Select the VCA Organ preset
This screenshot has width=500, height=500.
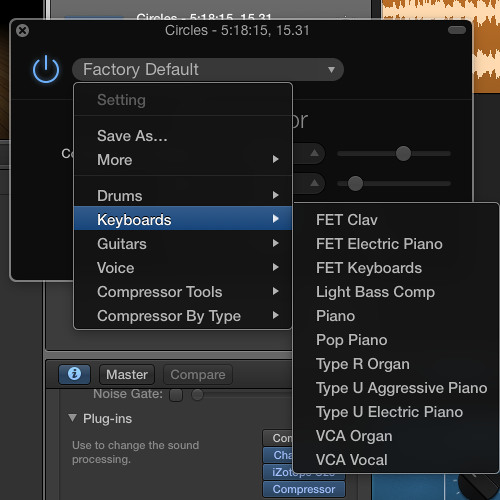coord(396,436)
